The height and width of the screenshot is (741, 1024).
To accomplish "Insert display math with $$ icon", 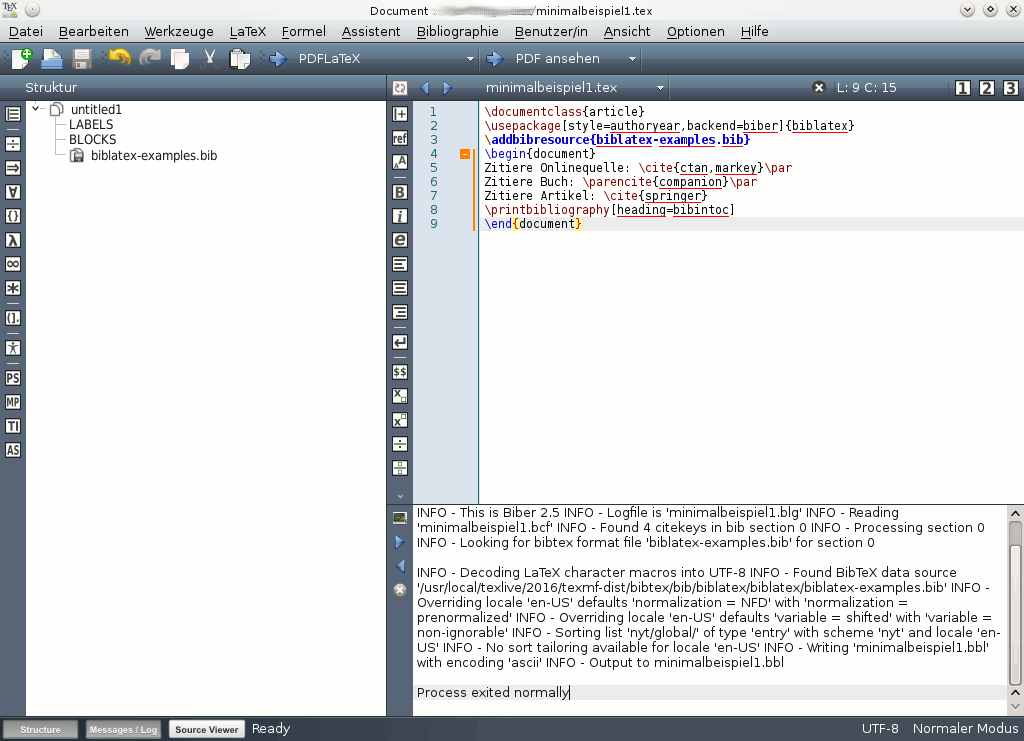I will (x=400, y=372).
